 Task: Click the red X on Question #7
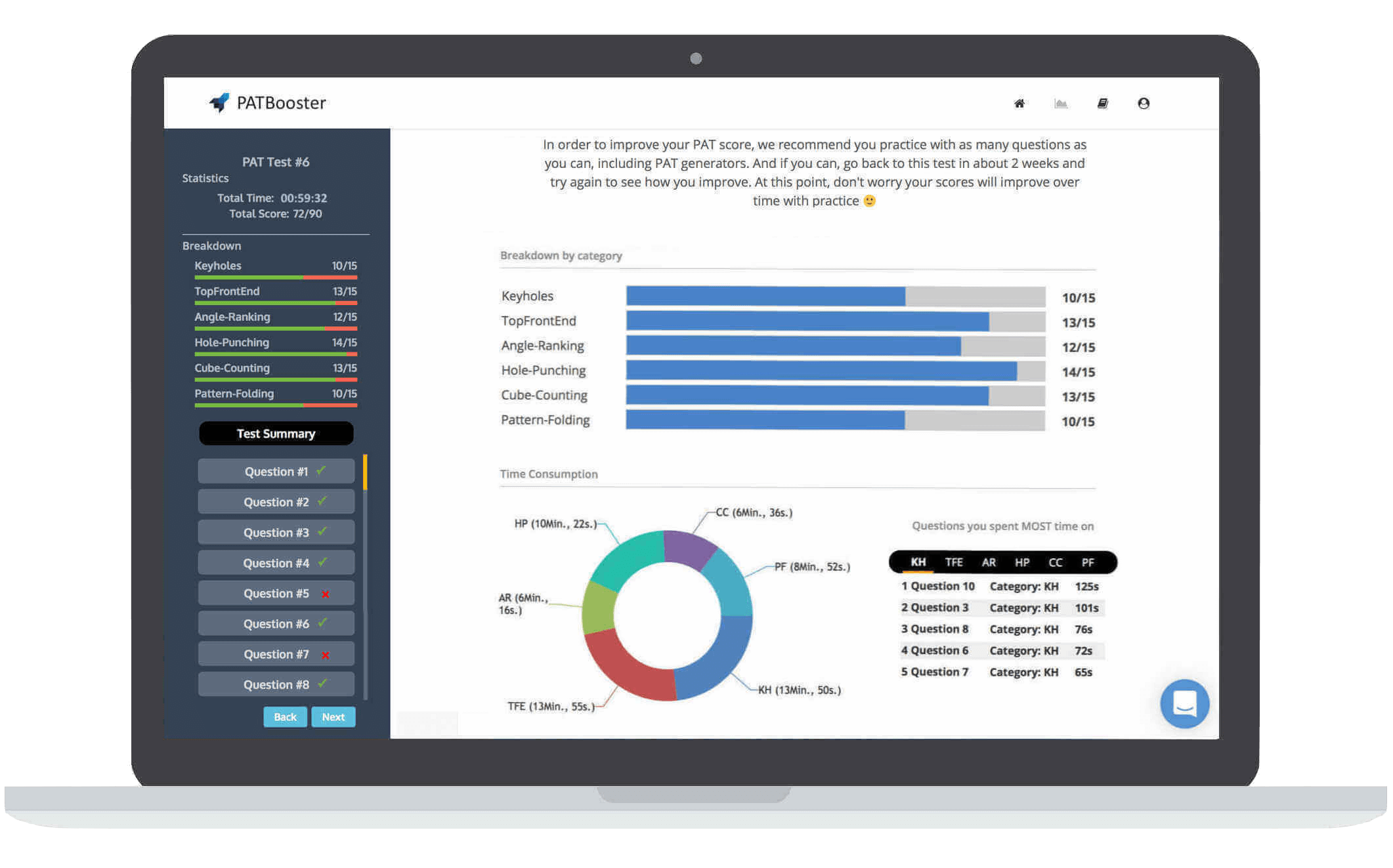pyautogui.click(x=325, y=655)
